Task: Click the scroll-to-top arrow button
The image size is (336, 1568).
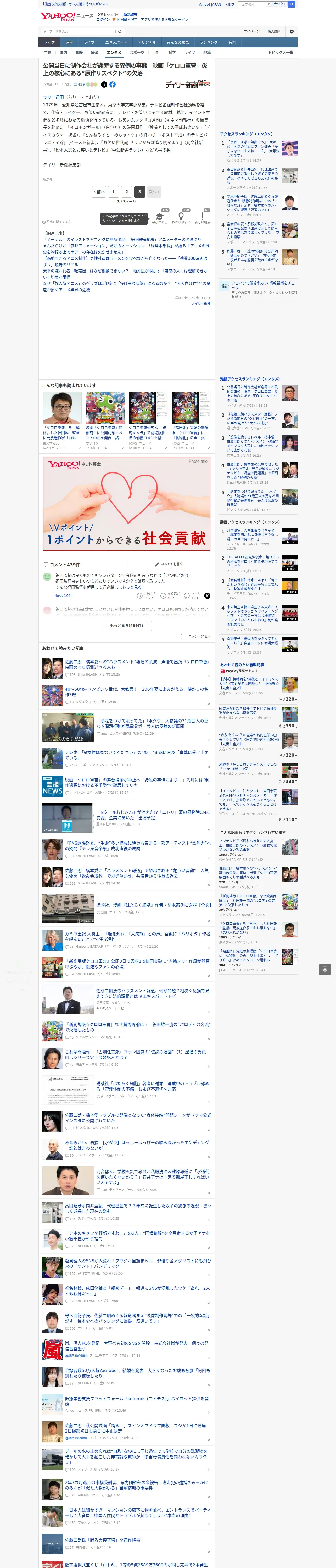Action: click(x=325, y=969)
